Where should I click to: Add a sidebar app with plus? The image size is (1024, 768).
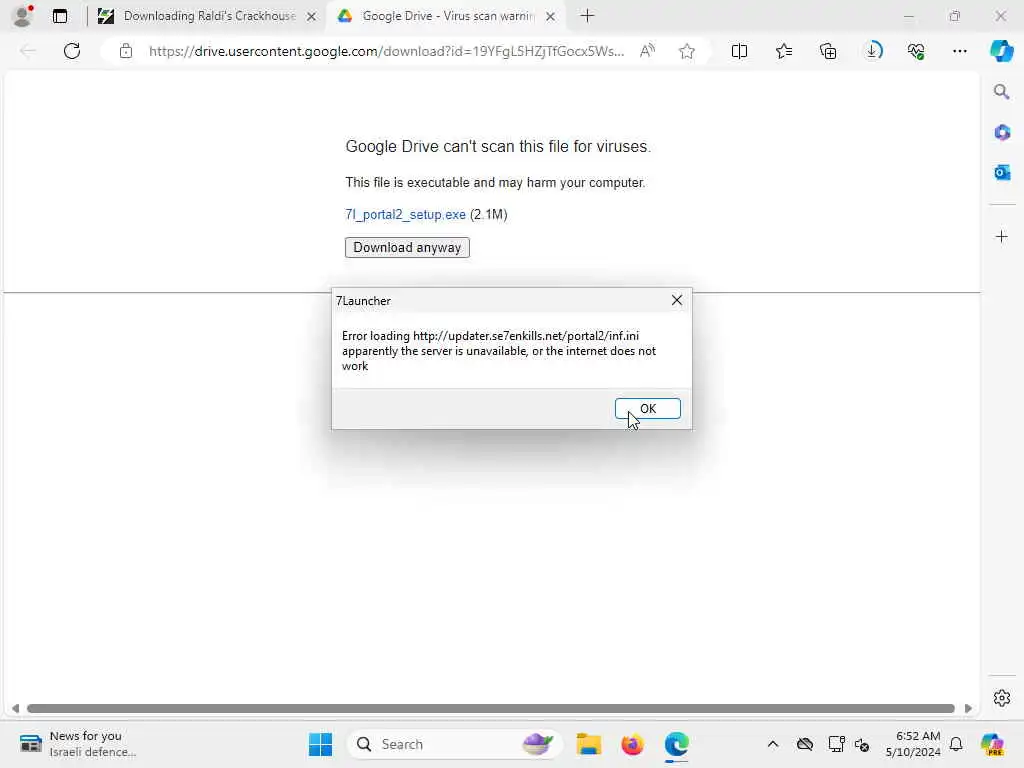coord(1002,236)
